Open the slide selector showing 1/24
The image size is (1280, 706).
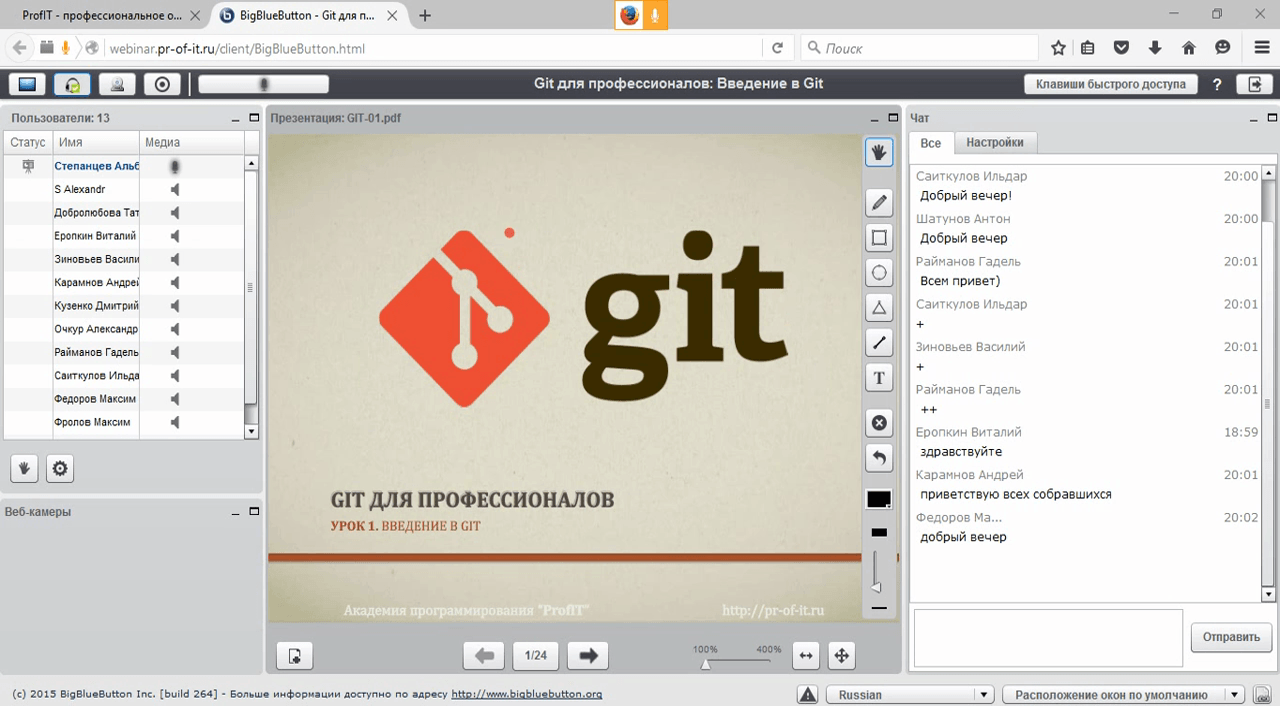click(536, 656)
